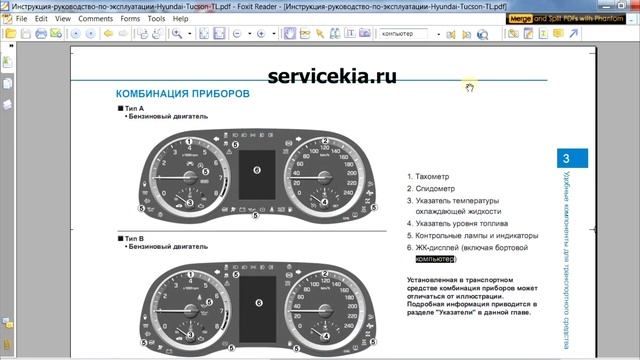Expand the search field dropdown arrow
The height and width of the screenshot is (360, 640).
tap(438, 34)
